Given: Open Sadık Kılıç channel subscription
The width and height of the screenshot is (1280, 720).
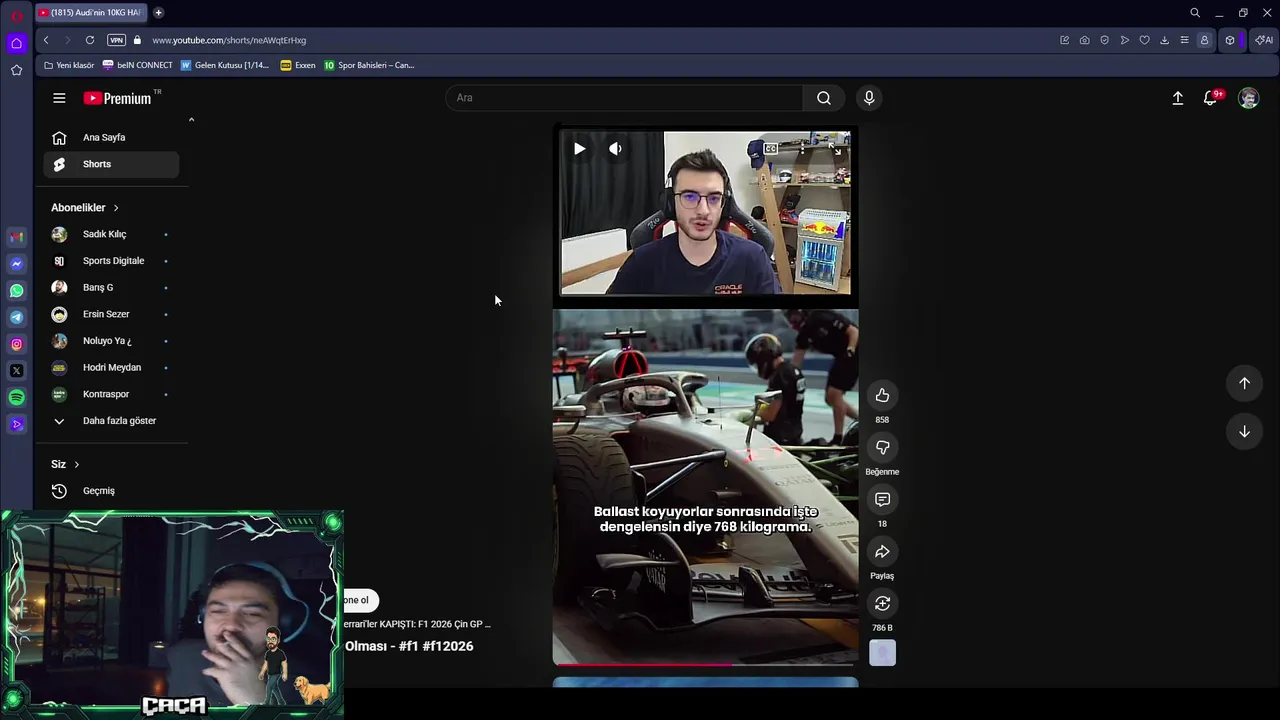Looking at the screenshot, I should click(111, 234).
